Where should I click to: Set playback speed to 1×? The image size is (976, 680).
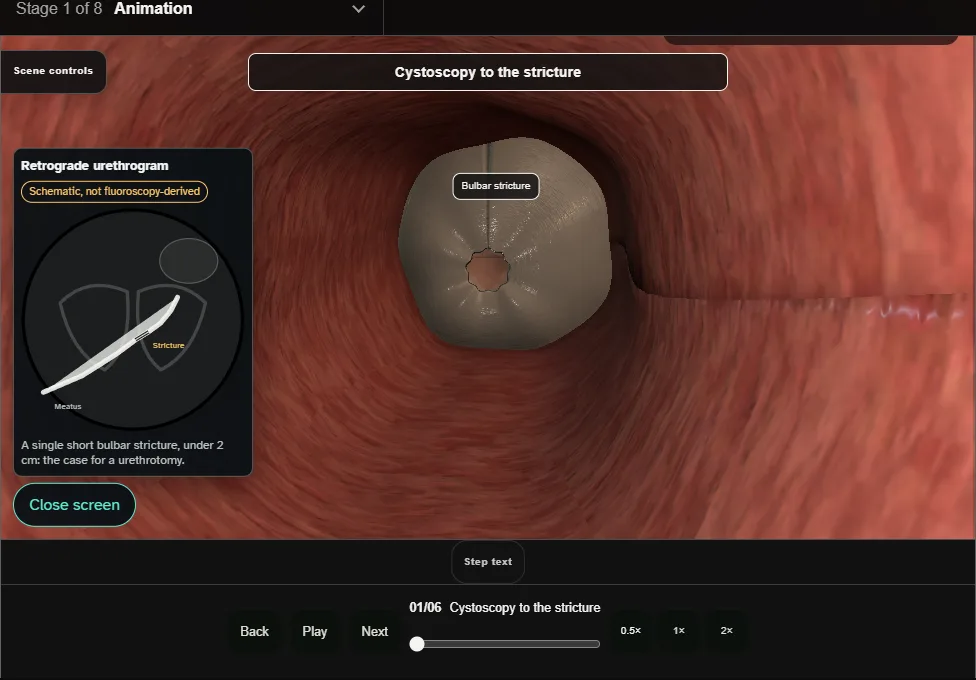pyautogui.click(x=679, y=631)
